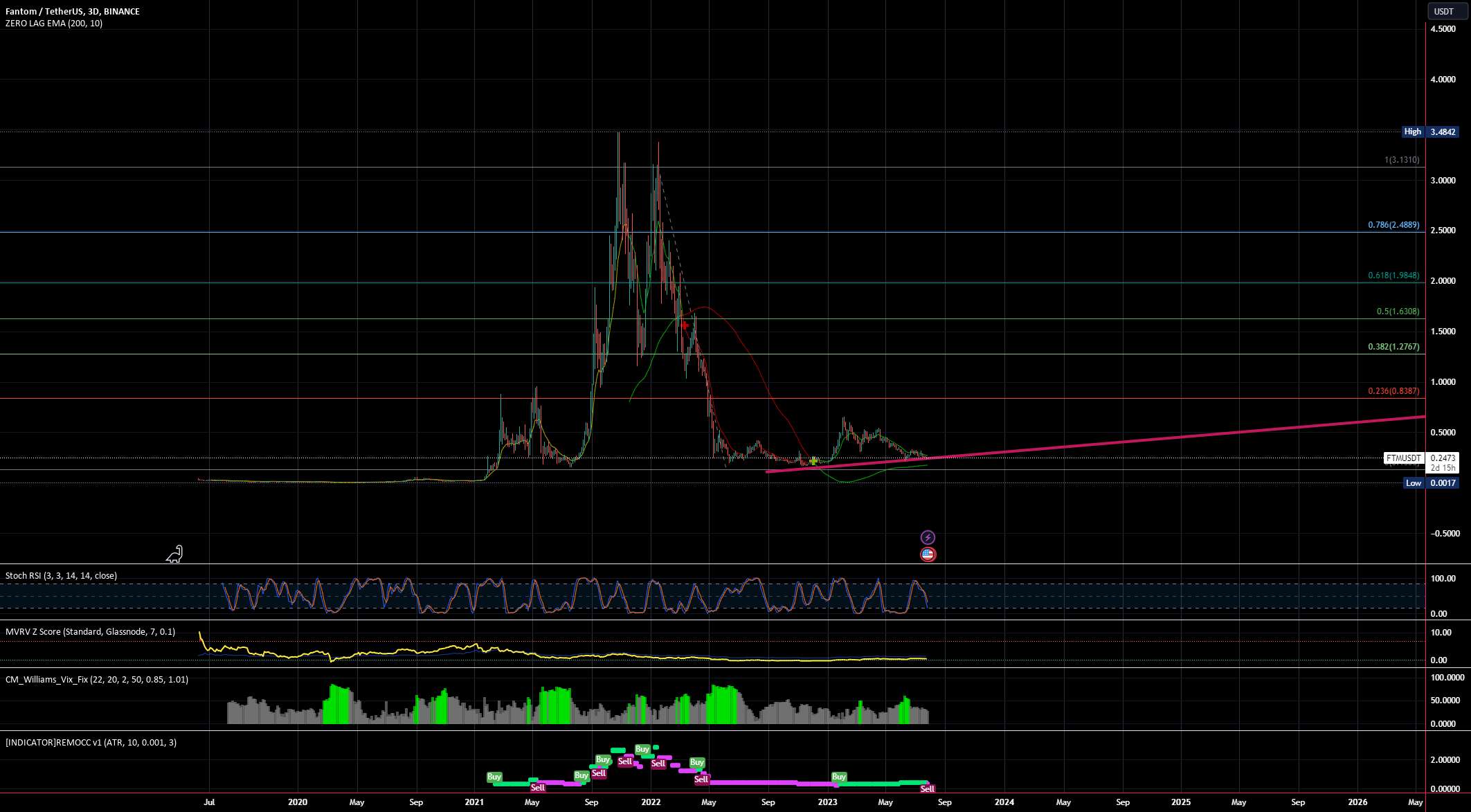Click the 4.5000 price axis label
The height and width of the screenshot is (812, 1471).
1443,29
